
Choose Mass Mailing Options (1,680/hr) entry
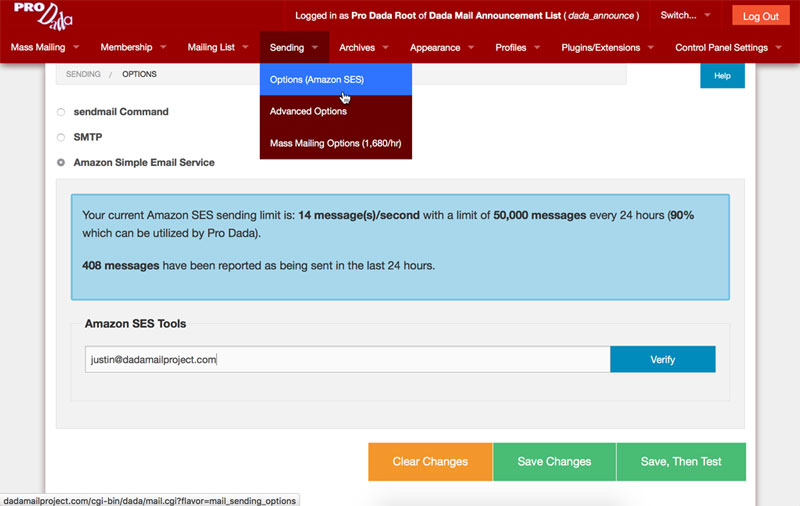click(336, 143)
